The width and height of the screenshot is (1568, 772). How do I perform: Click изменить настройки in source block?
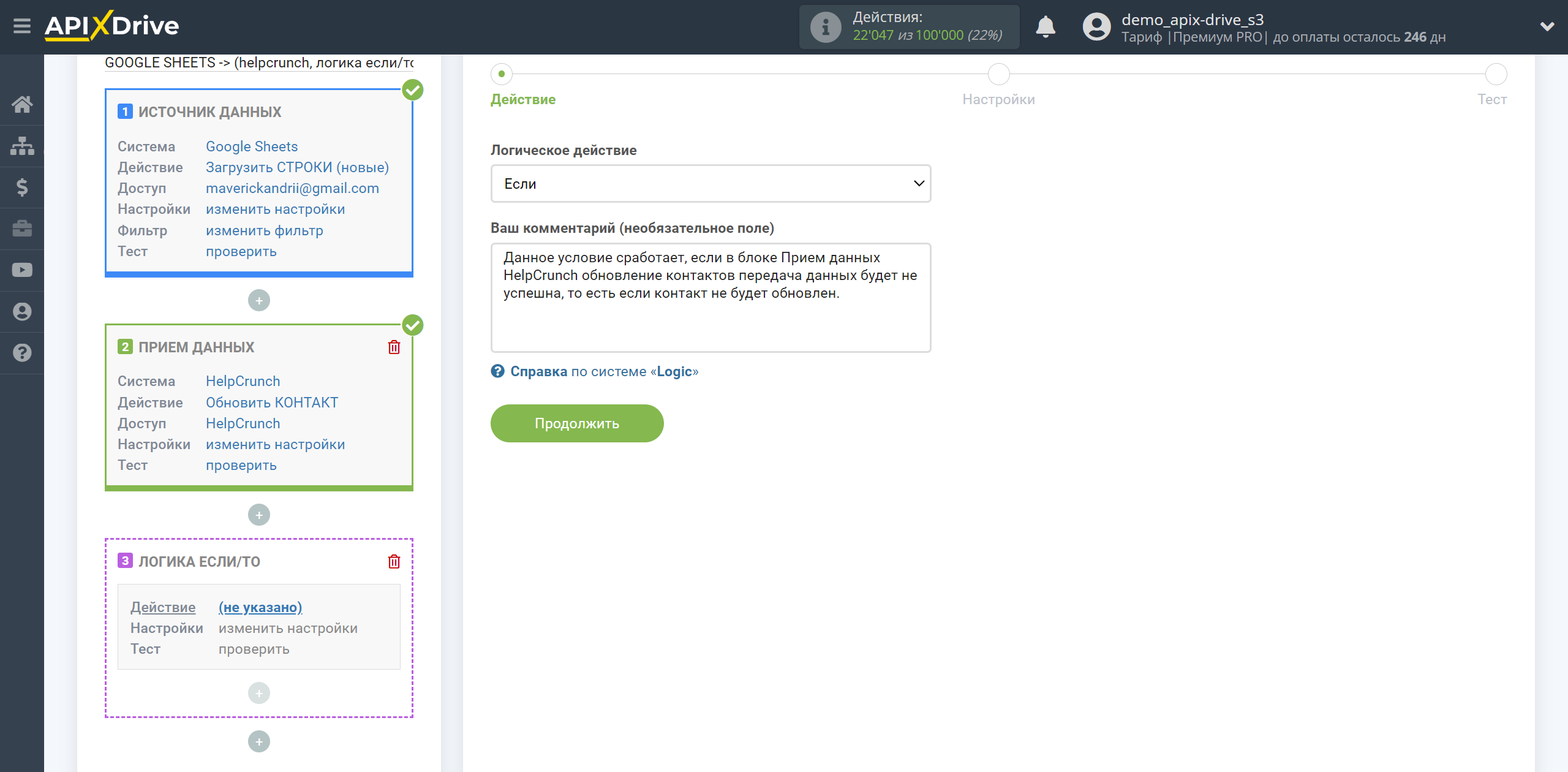275,209
